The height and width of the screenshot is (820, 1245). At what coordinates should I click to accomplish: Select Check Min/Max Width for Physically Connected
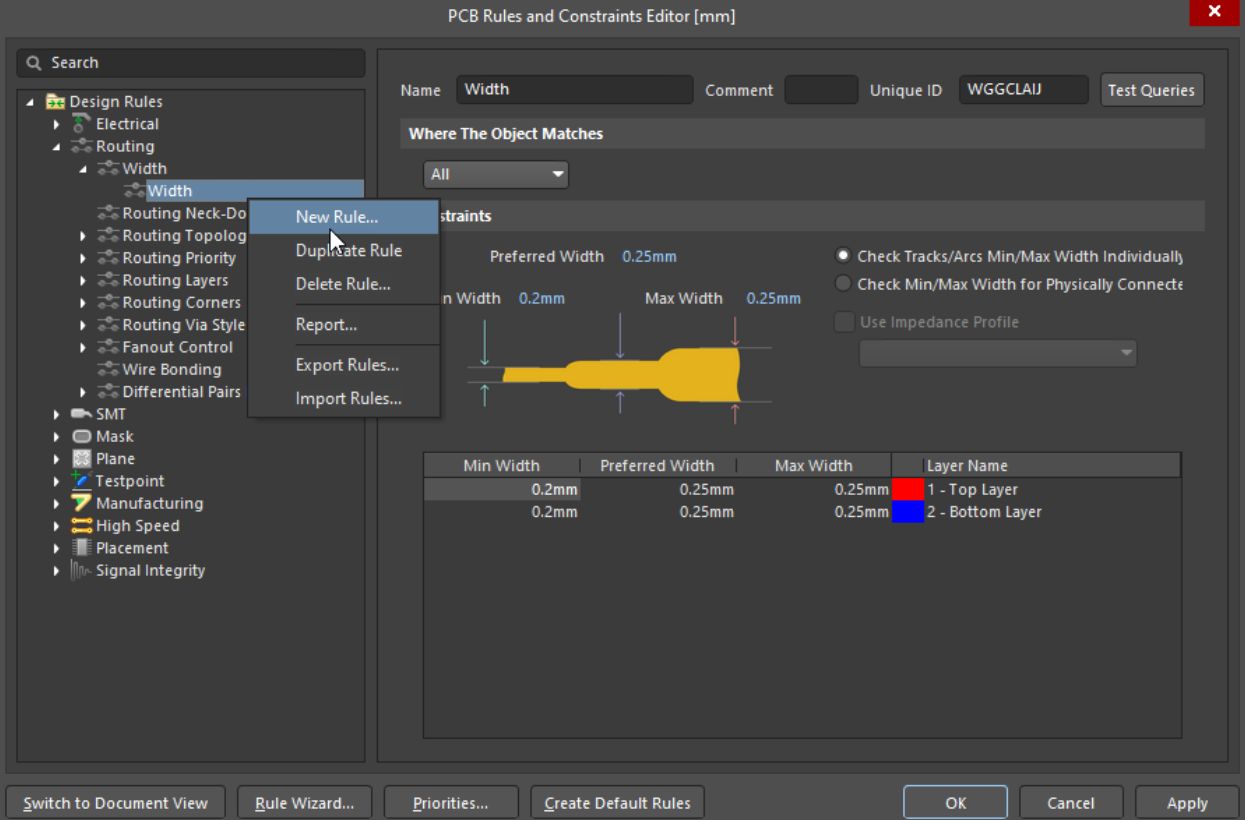click(843, 284)
